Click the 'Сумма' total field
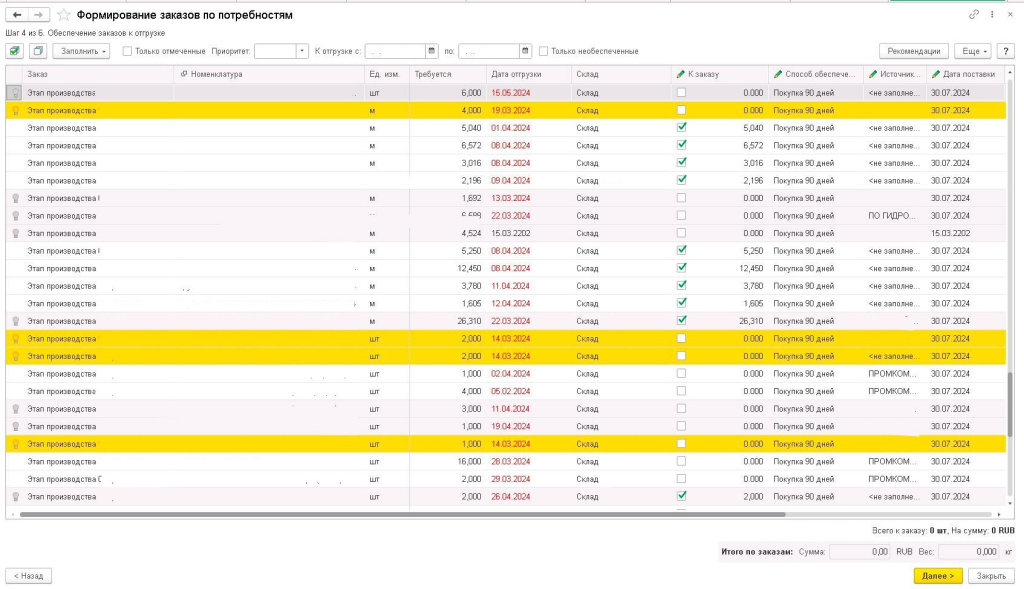Viewport: 1024px width, 589px height. (x=859, y=552)
